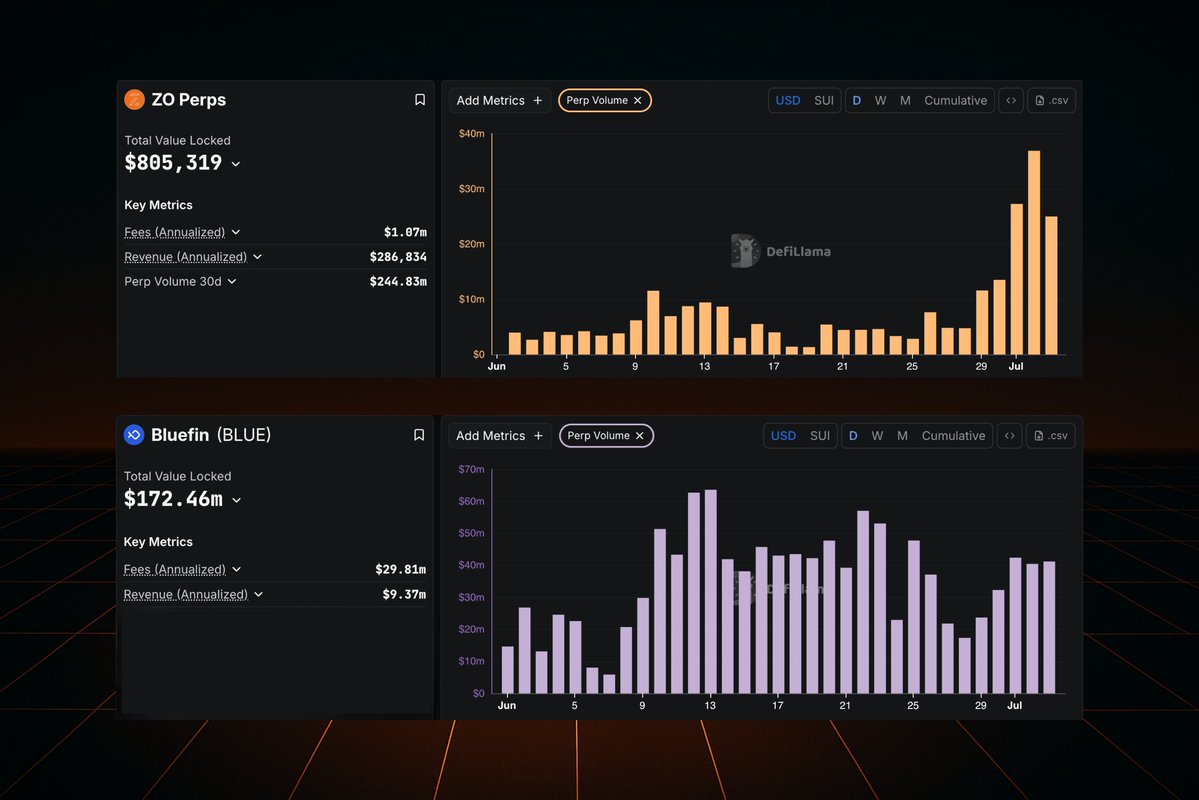Remove Perp Volume chip on Bluefin chart
This screenshot has height=800, width=1199.
(x=639, y=436)
